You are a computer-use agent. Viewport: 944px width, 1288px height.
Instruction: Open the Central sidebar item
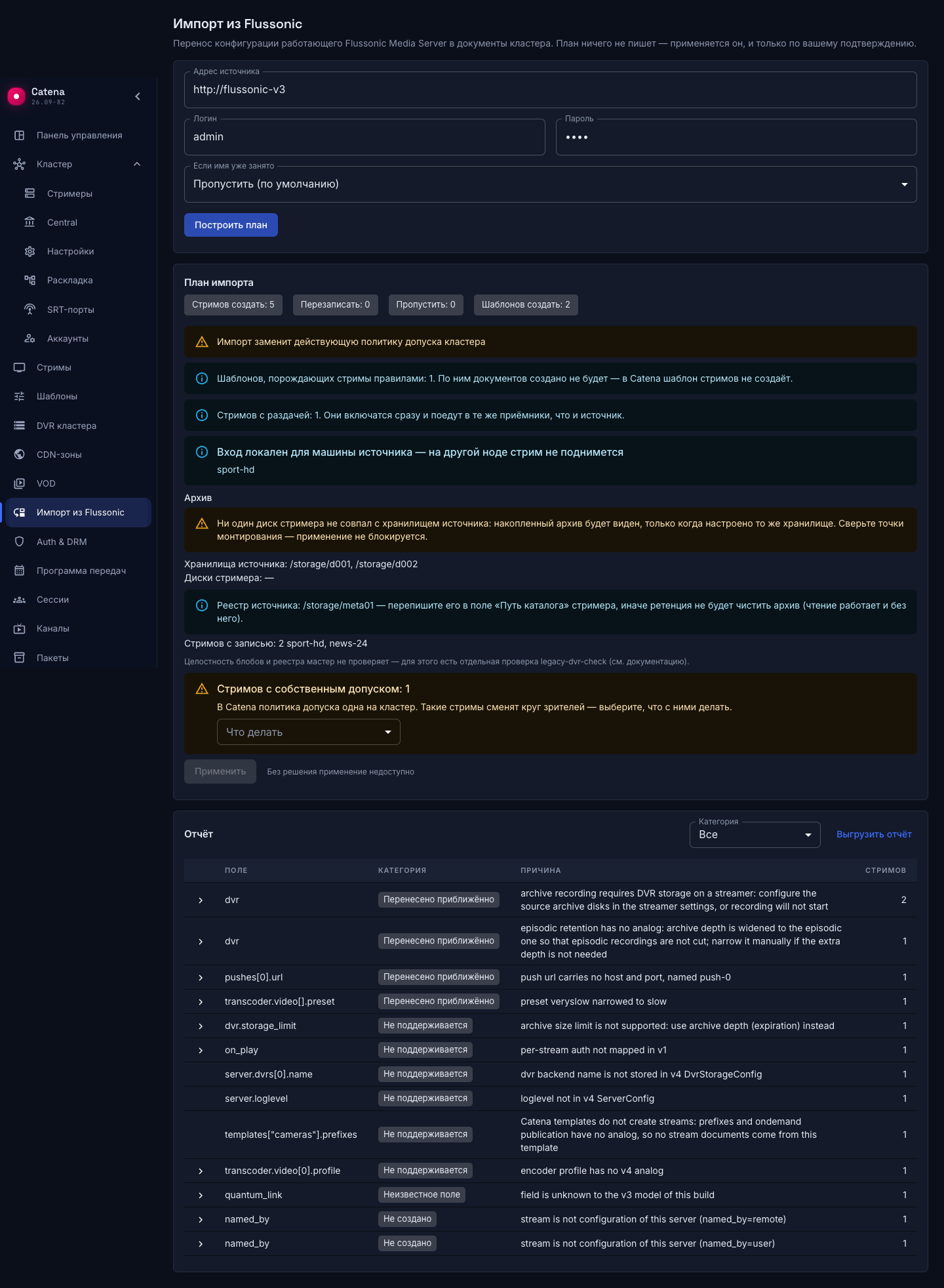79,222
